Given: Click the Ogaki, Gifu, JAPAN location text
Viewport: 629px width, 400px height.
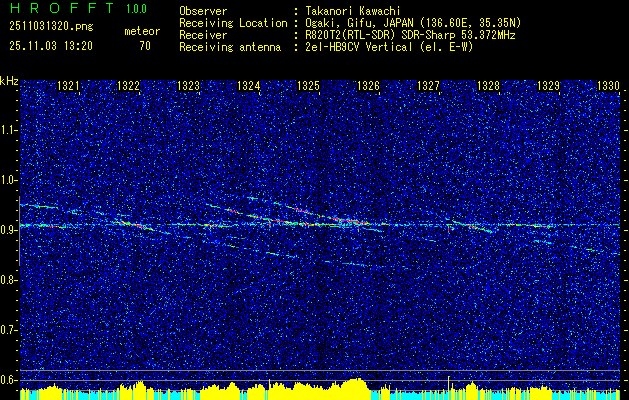Looking at the screenshot, I should 412,23.
